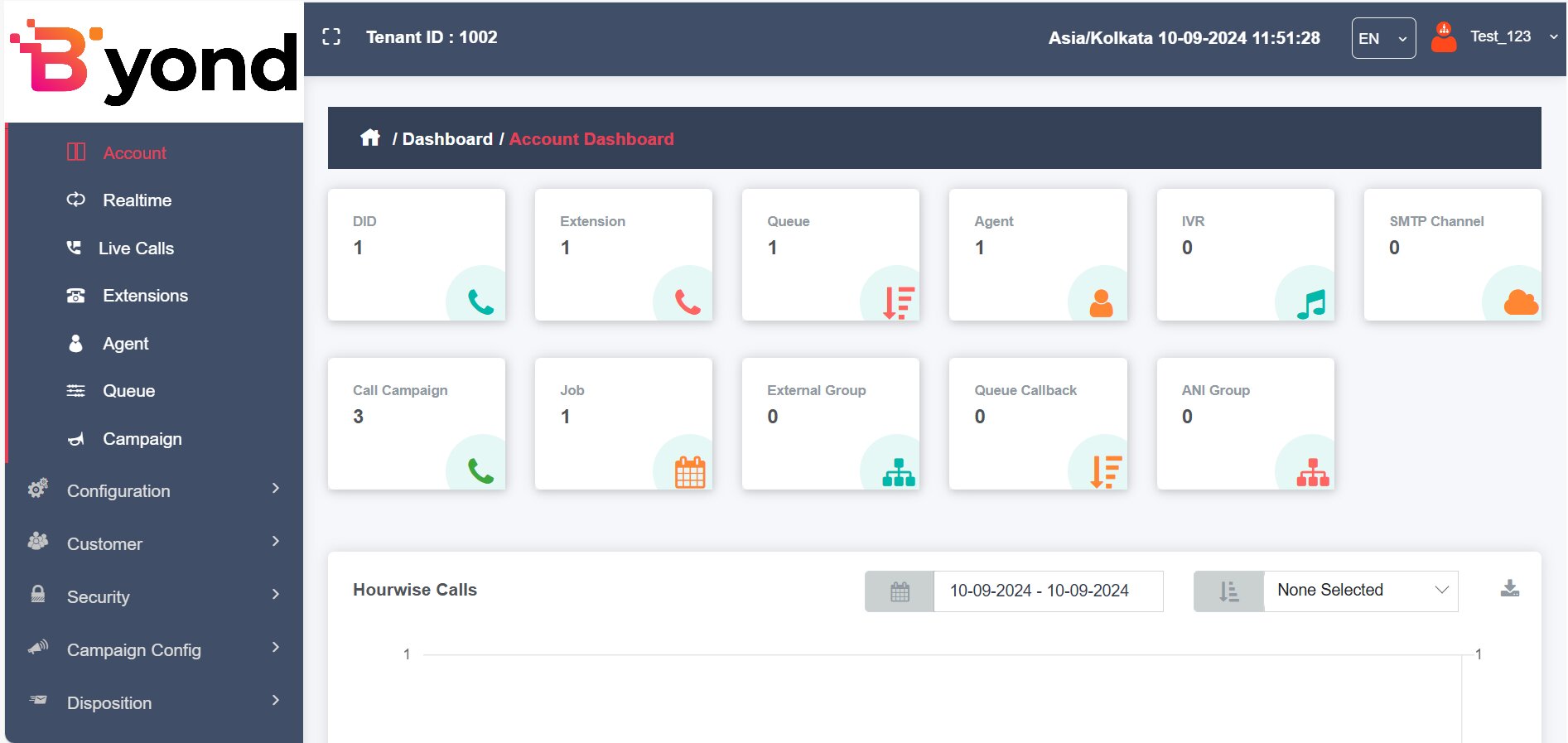The image size is (1568, 743).
Task: Click the user avatar icon in header
Action: coord(1444,37)
